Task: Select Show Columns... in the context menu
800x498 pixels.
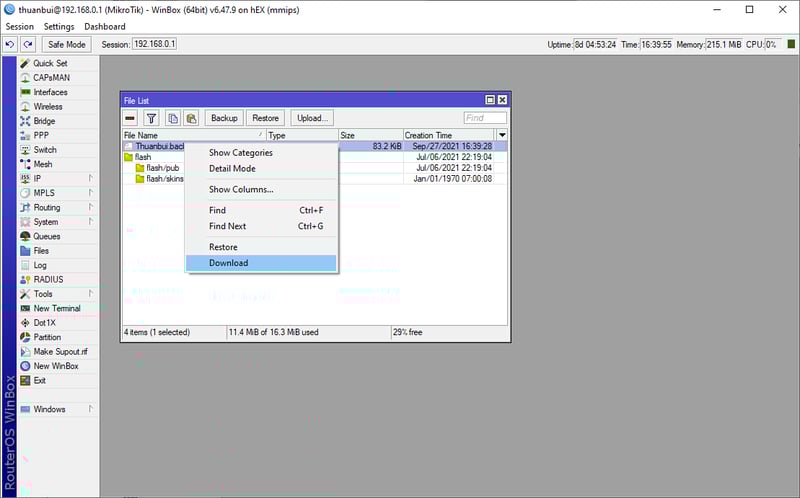Action: pos(240,189)
